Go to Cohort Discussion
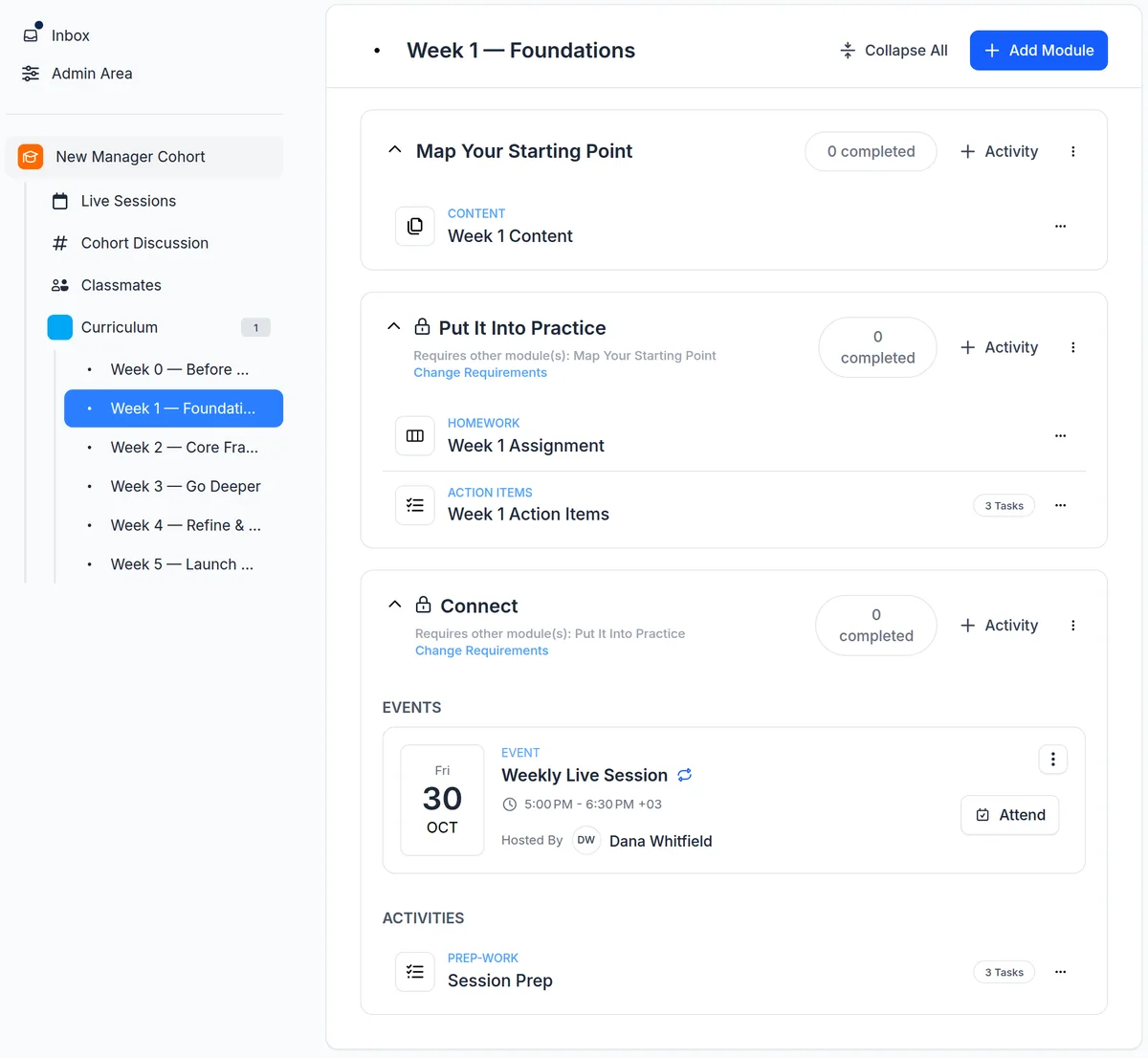 click(144, 243)
